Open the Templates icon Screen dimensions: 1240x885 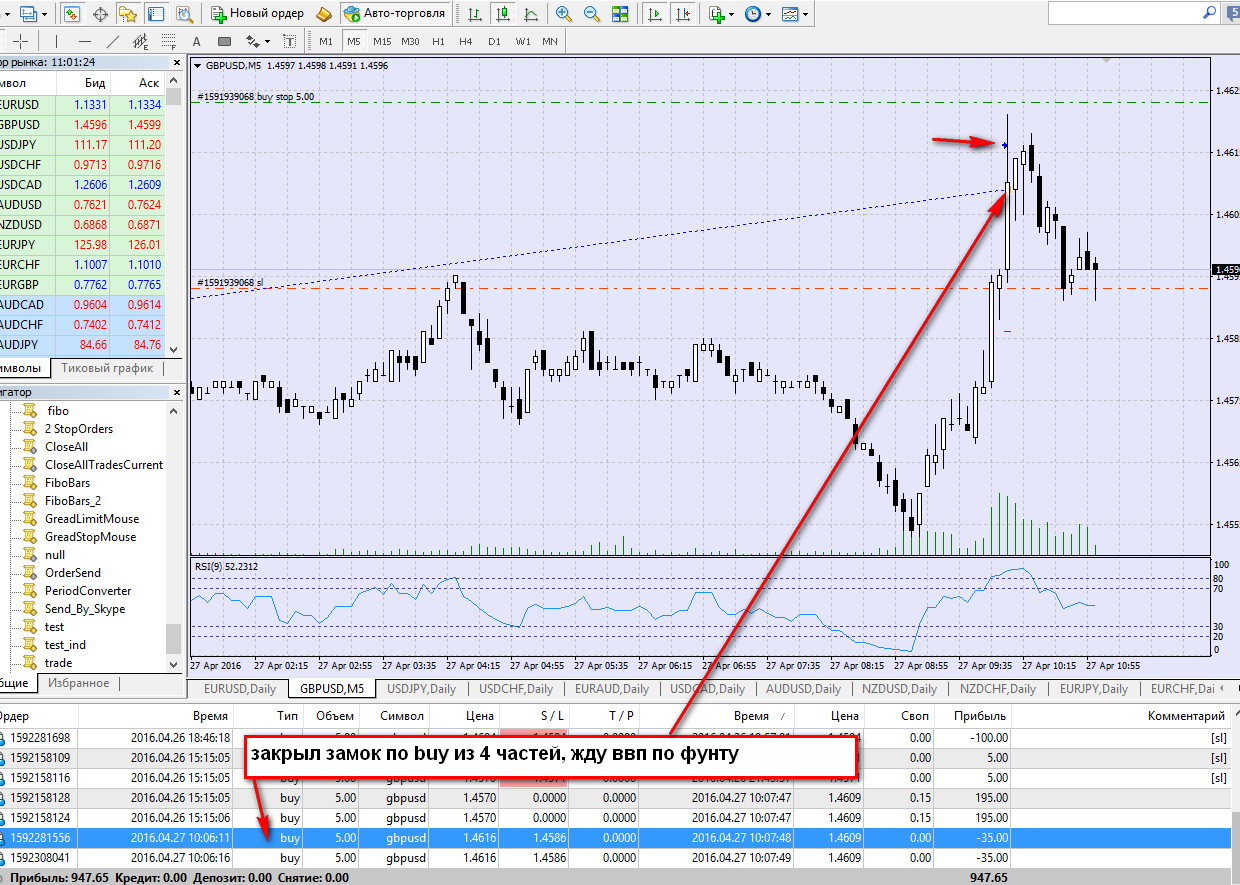pyautogui.click(x=790, y=14)
